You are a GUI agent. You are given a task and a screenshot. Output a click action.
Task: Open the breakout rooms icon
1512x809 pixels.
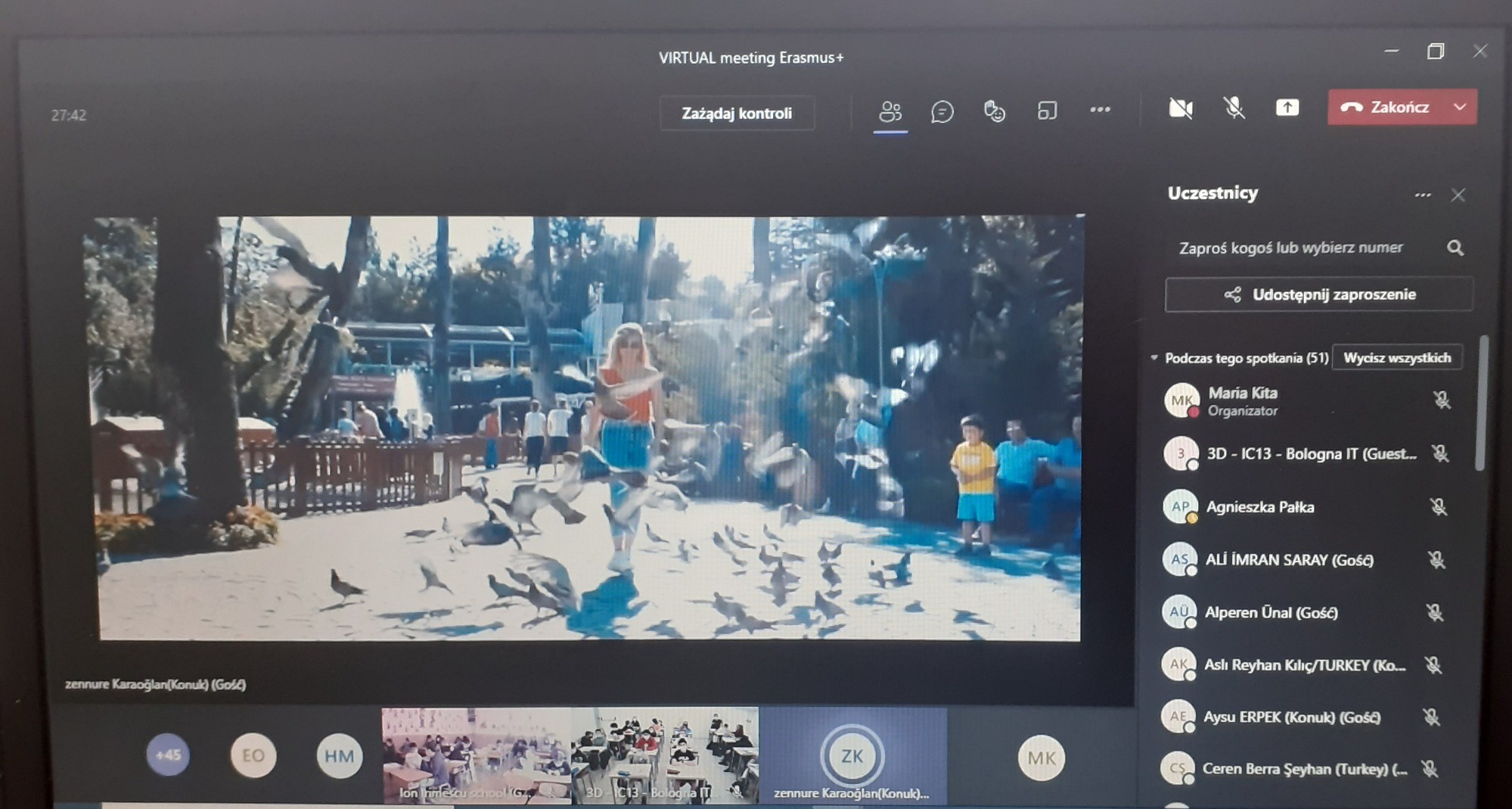[x=1047, y=111]
